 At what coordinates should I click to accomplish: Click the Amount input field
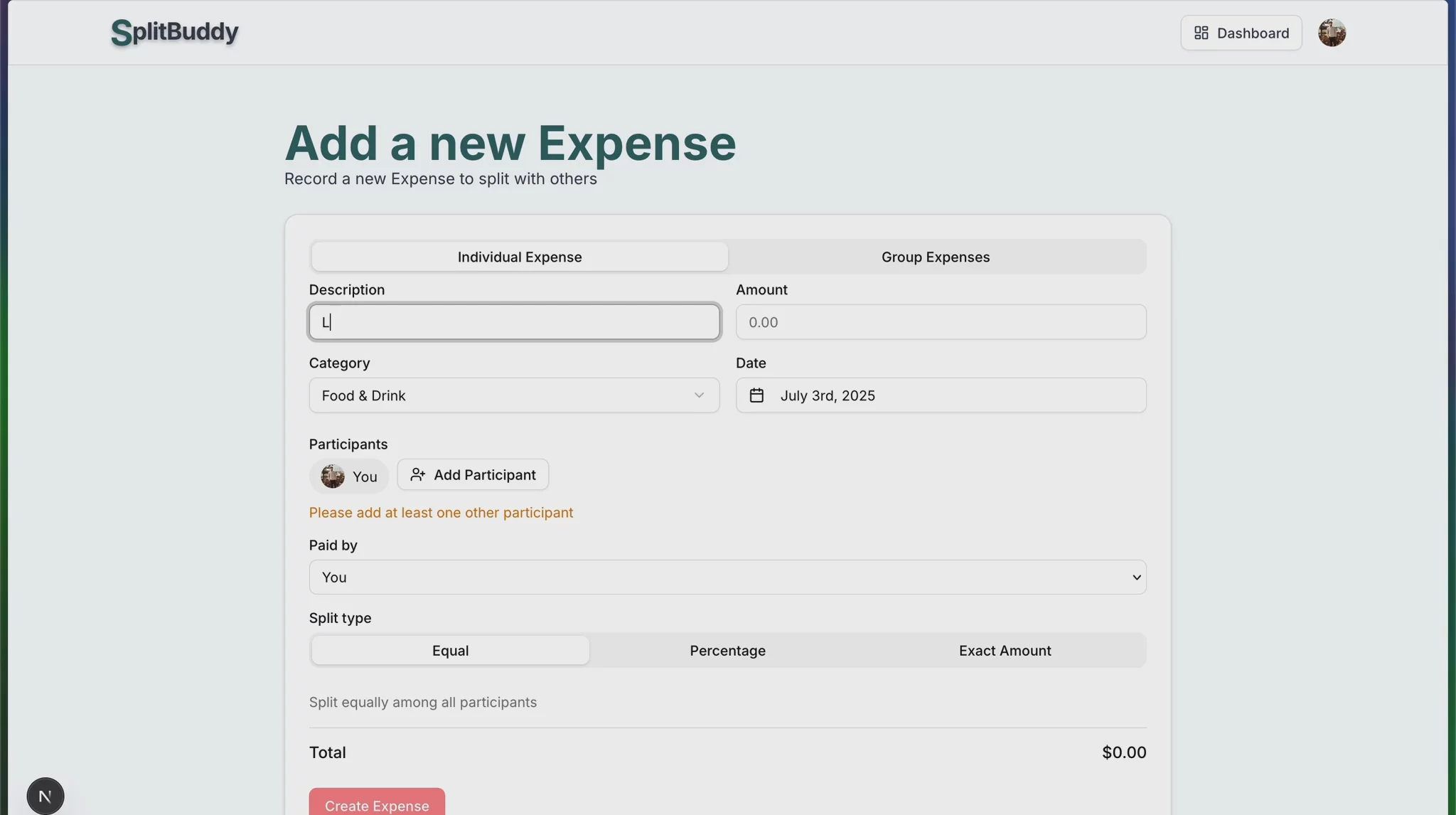click(x=941, y=322)
